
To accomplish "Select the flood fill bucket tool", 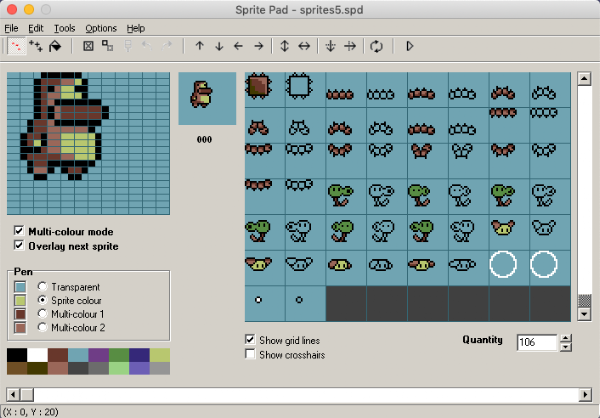I will (x=55, y=46).
